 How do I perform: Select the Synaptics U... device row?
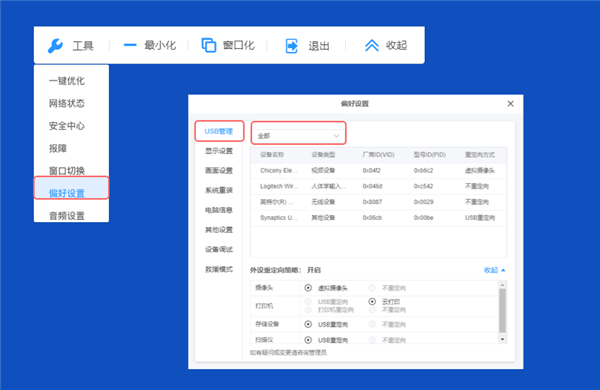(378, 218)
